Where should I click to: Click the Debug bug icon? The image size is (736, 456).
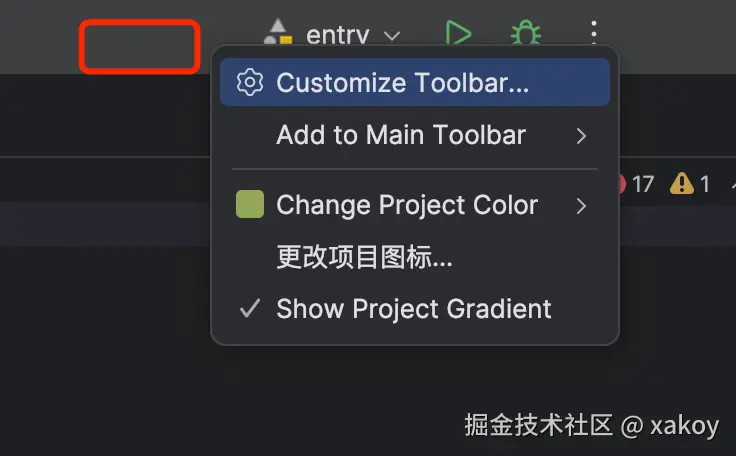click(525, 33)
